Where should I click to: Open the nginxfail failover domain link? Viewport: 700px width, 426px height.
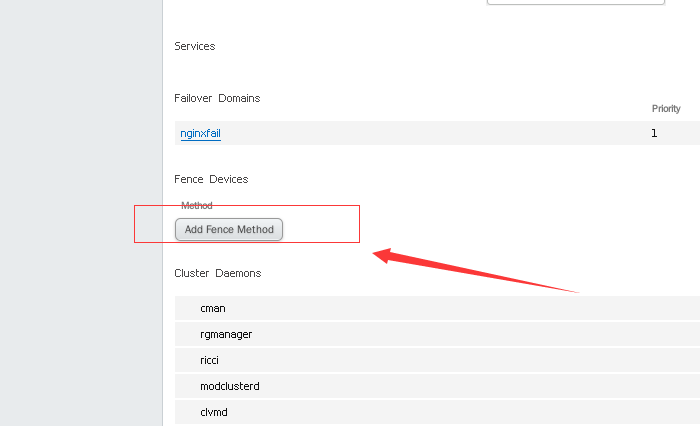click(200, 133)
